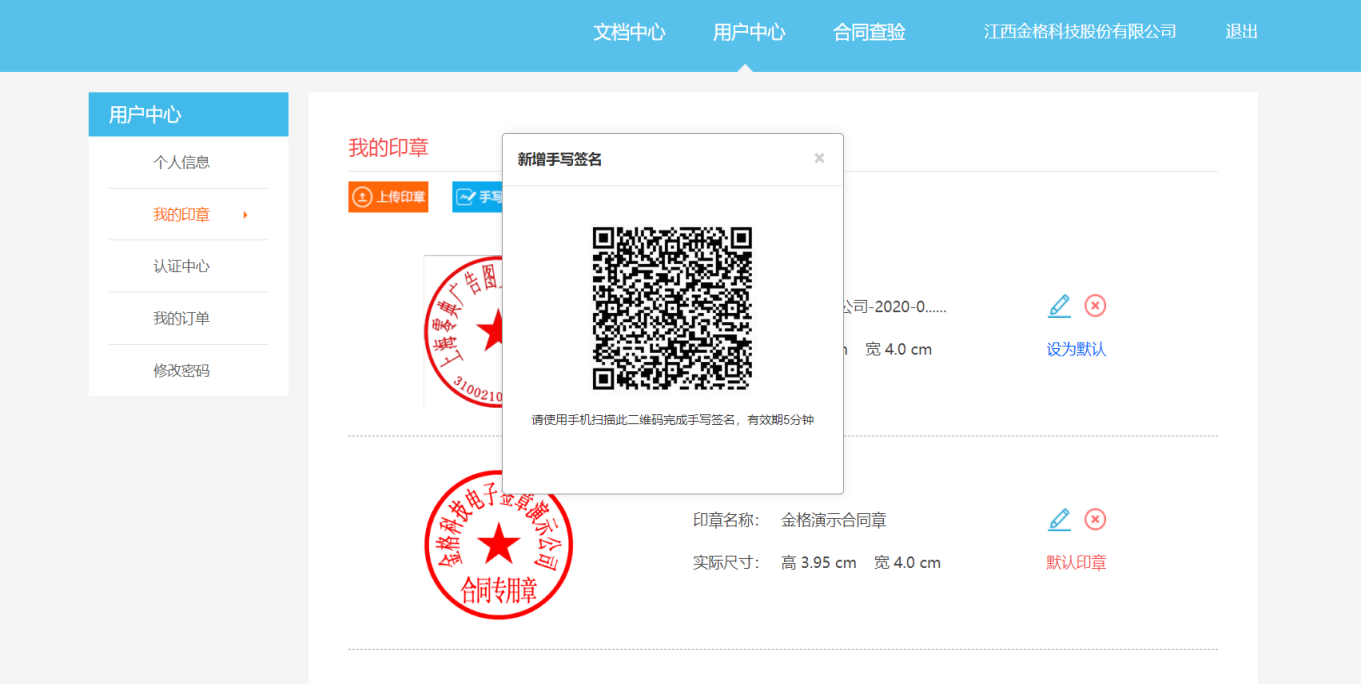The height and width of the screenshot is (684, 1361).
Task: Click the 合同专用章 seal thumbnail
Action: 498,545
